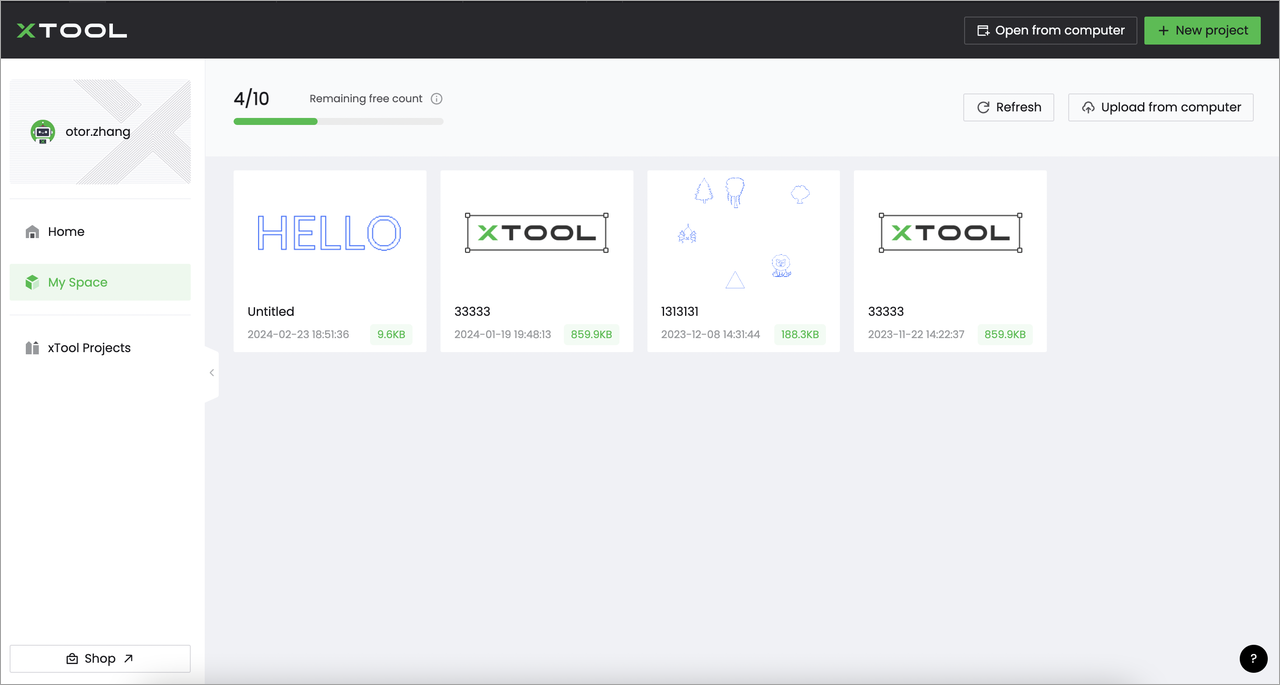The height and width of the screenshot is (685, 1280).
Task: Click the 859.9KB tag on 2024-01-19 card
Action: pos(591,334)
